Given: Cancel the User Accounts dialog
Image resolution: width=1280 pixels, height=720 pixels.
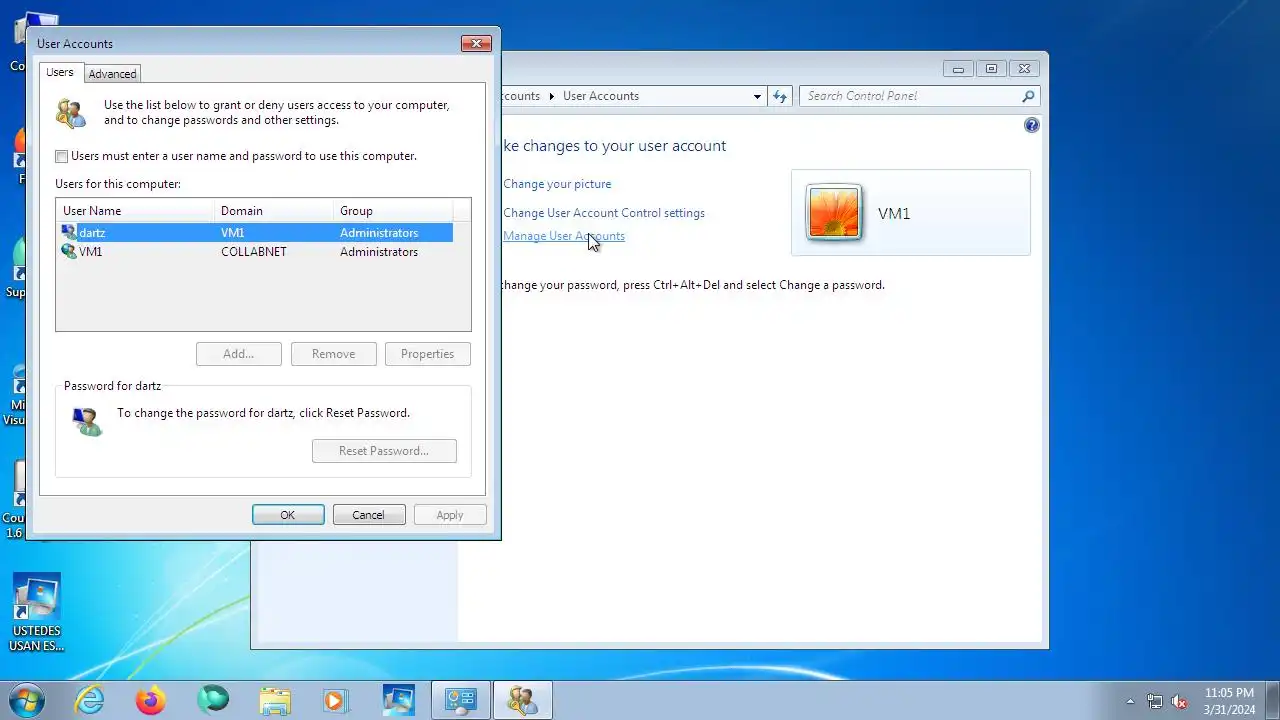Looking at the screenshot, I should coord(369,515).
